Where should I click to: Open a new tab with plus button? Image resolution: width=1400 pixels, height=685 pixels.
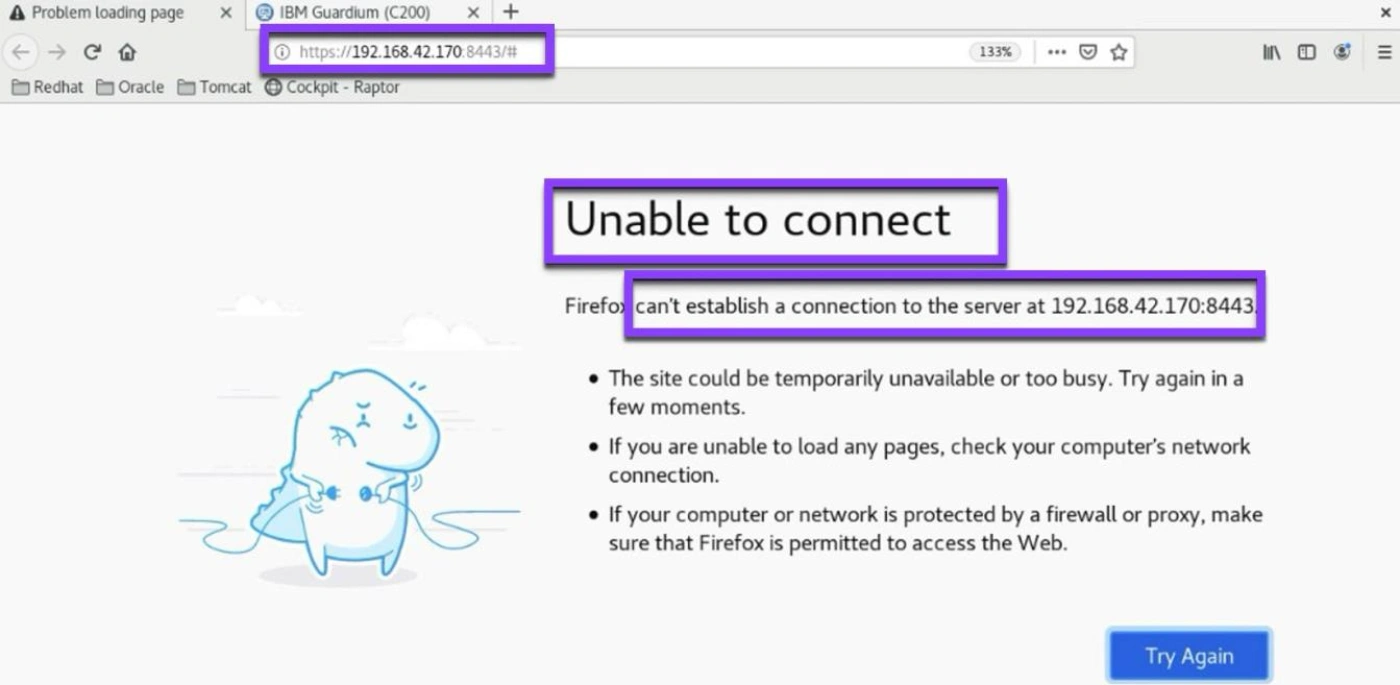511,13
